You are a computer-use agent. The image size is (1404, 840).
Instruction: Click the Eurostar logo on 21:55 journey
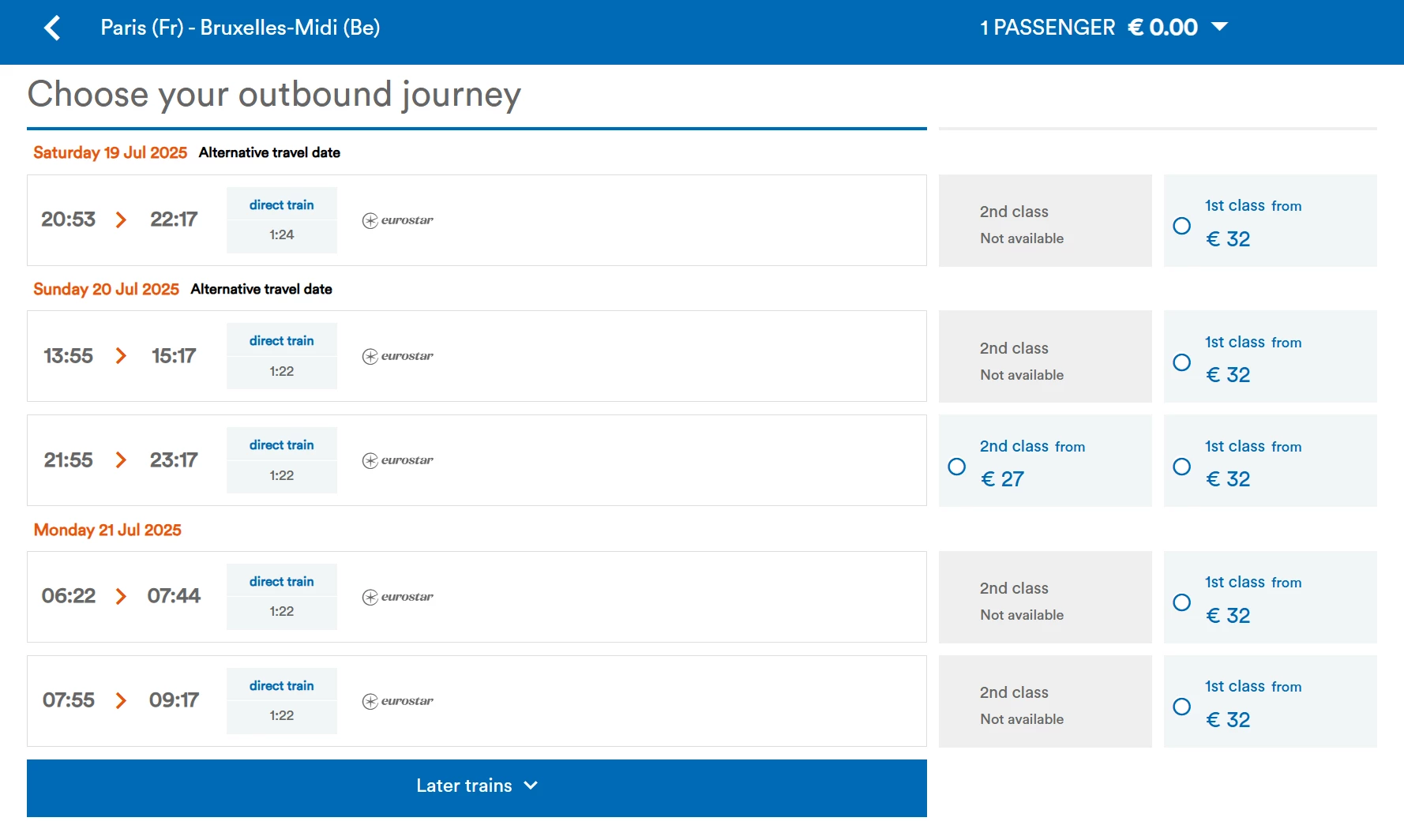click(x=398, y=460)
